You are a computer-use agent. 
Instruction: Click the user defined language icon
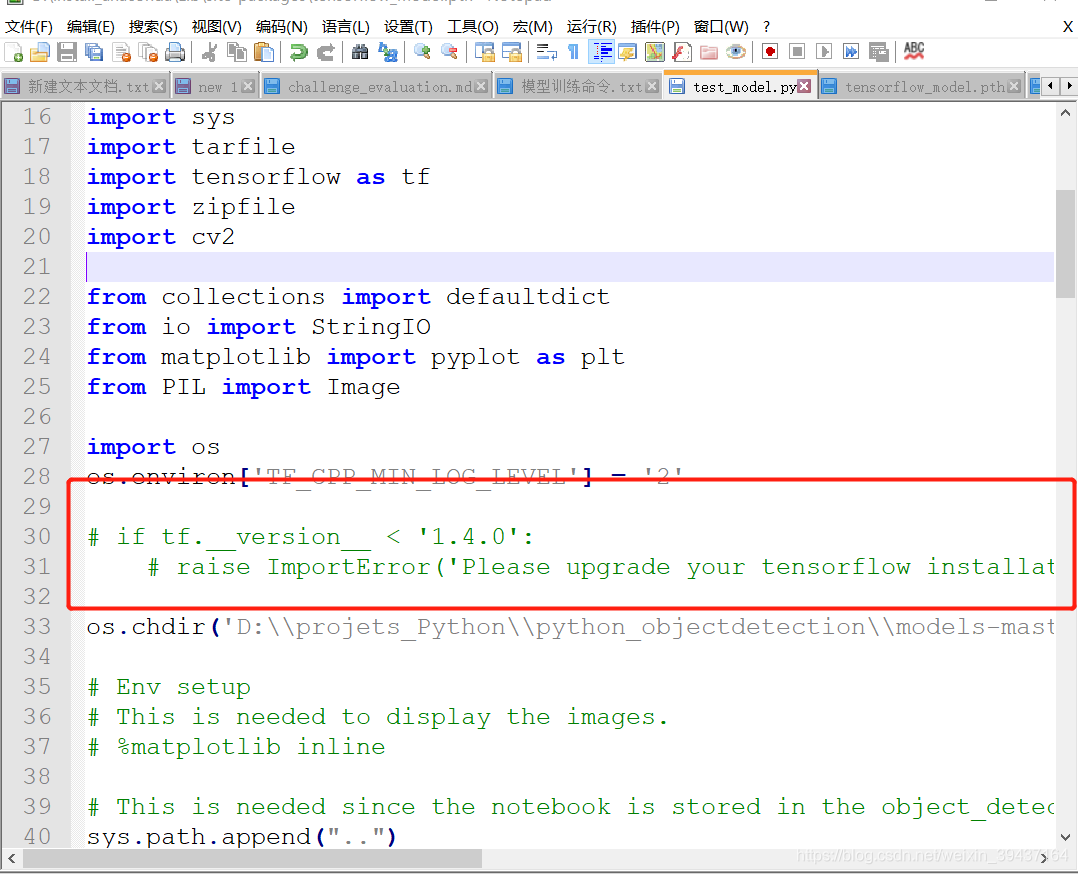(628, 52)
